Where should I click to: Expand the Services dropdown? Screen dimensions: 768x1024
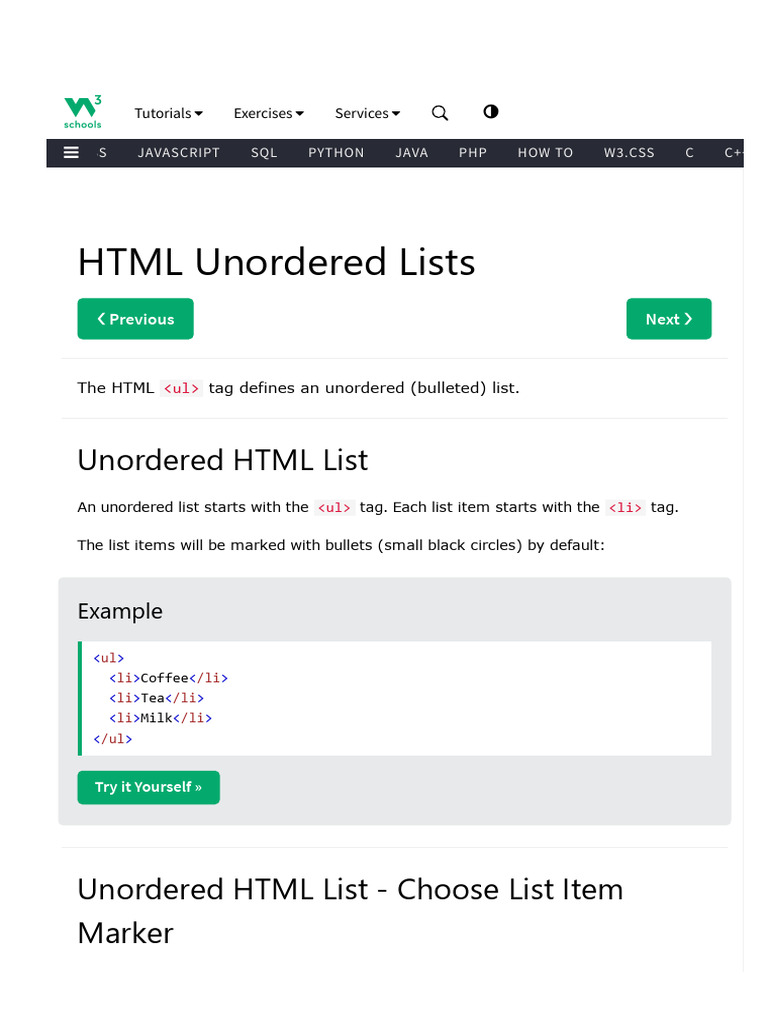367,113
